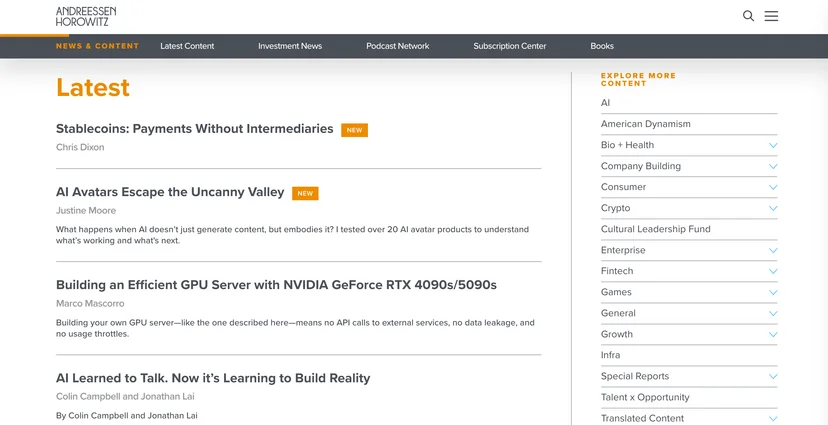Click the Latest page heading
This screenshot has width=828, height=425.
tap(93, 88)
